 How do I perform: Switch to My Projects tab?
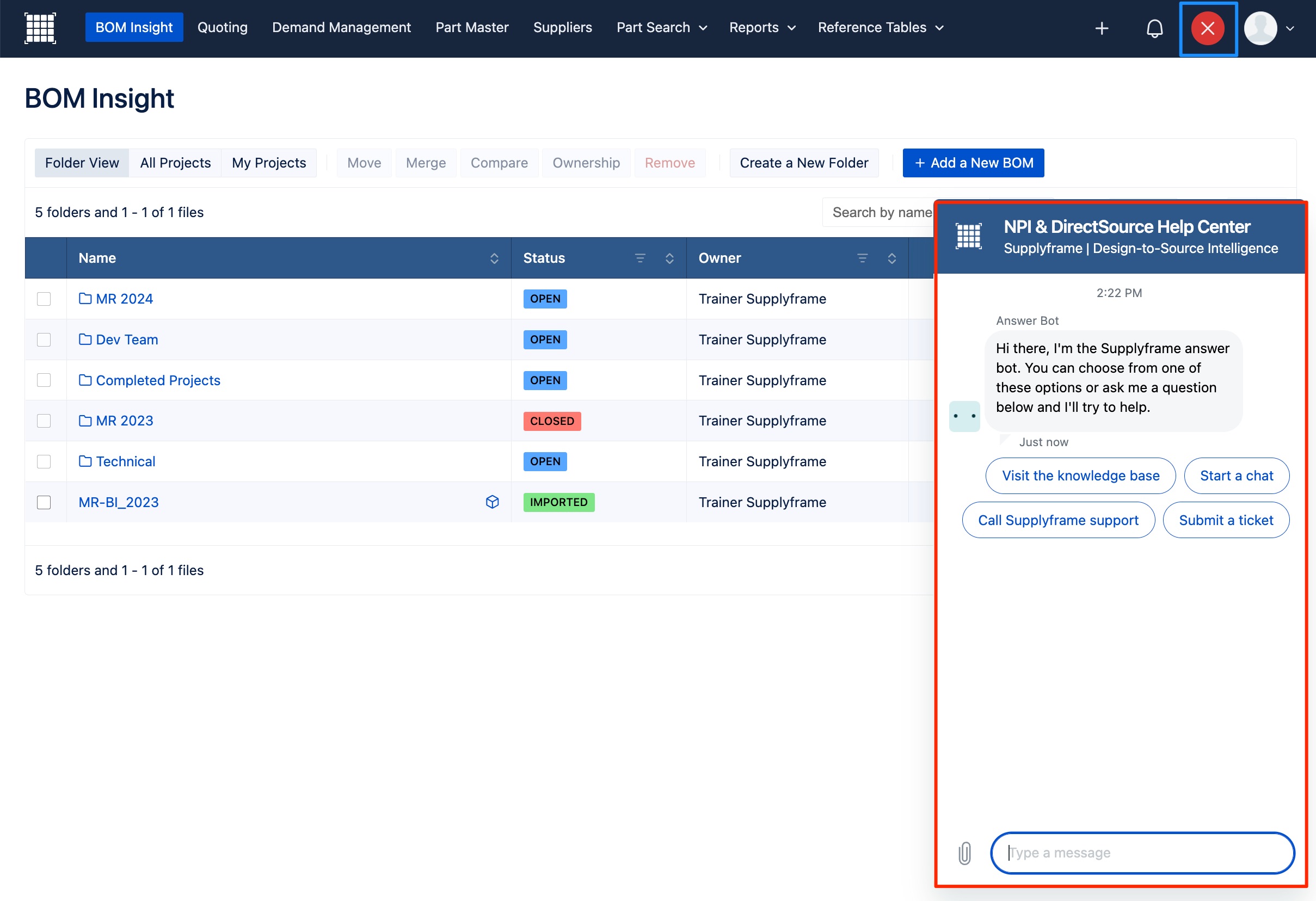click(269, 163)
